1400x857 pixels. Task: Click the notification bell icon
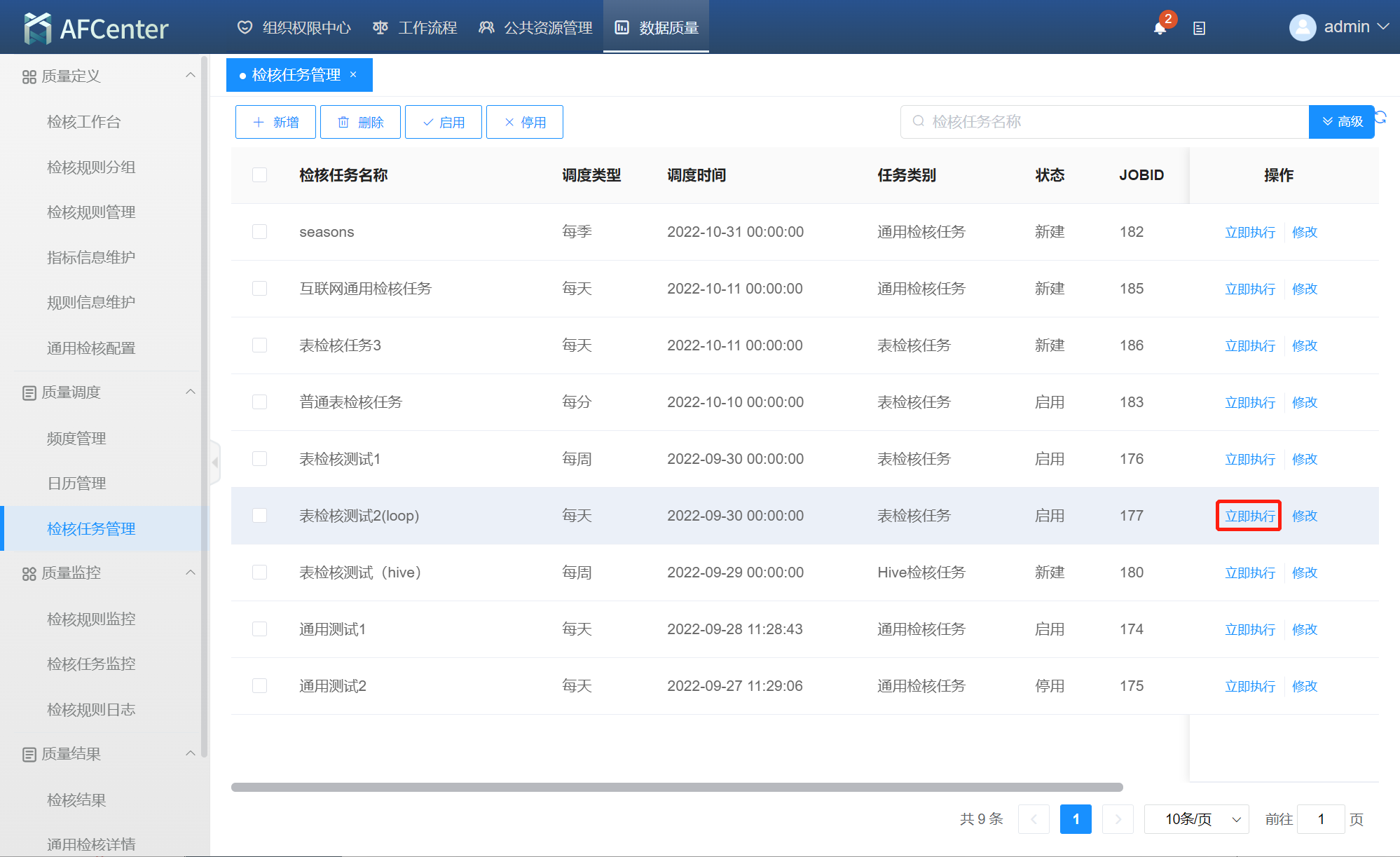pyautogui.click(x=1160, y=28)
